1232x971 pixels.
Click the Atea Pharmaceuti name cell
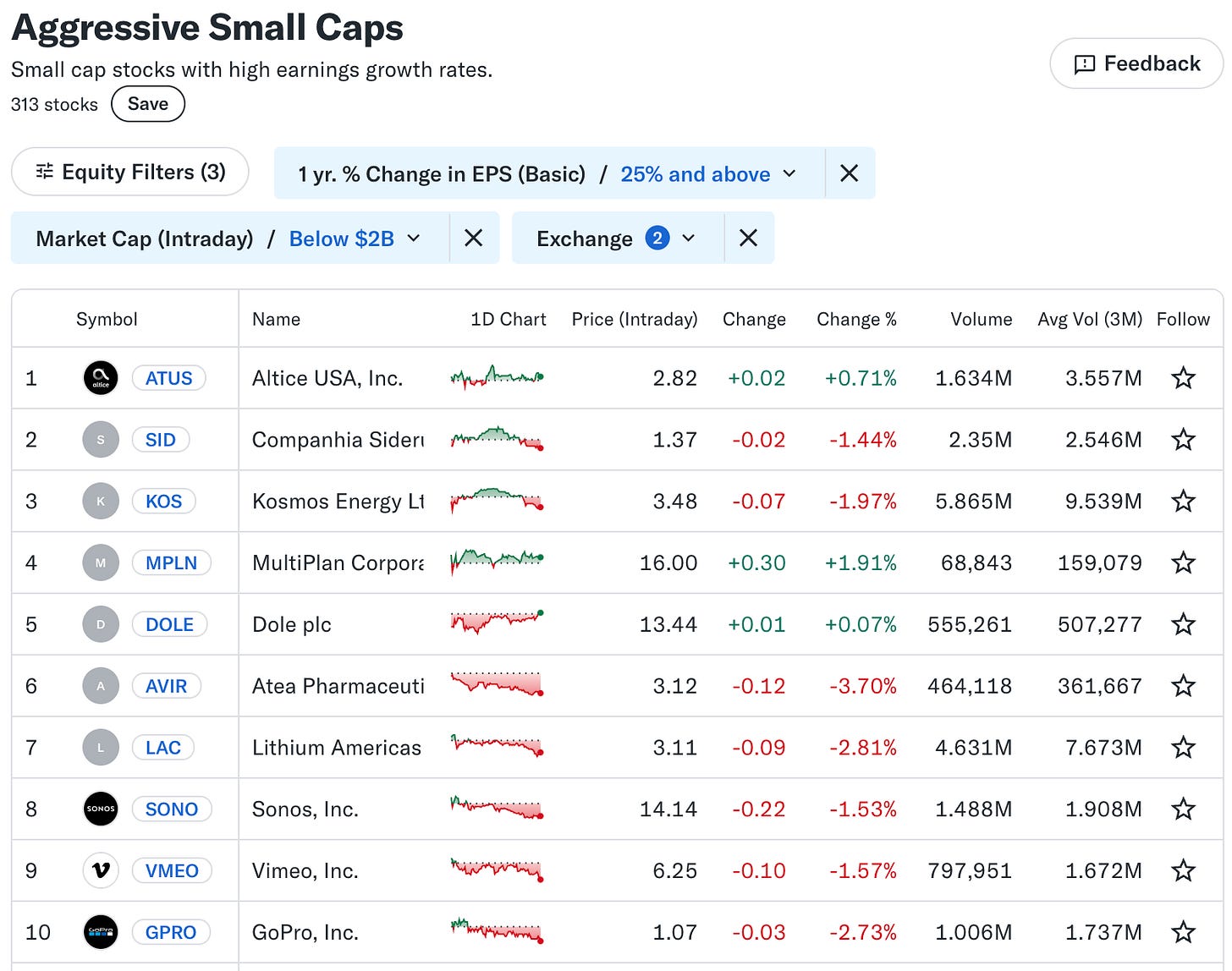tap(338, 686)
